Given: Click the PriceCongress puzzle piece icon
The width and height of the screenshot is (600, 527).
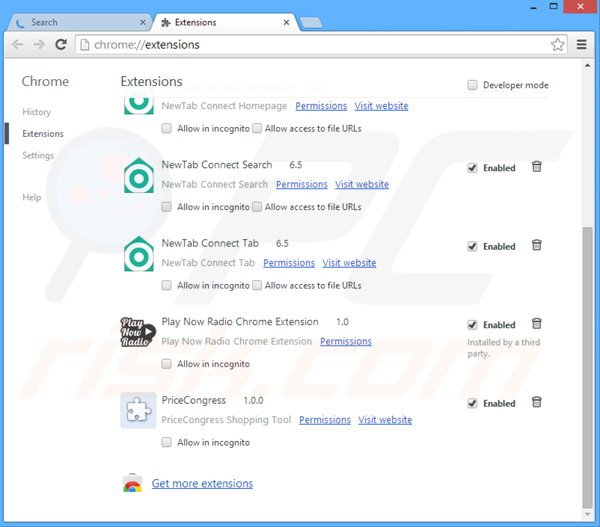Looking at the screenshot, I should pyautogui.click(x=138, y=410).
